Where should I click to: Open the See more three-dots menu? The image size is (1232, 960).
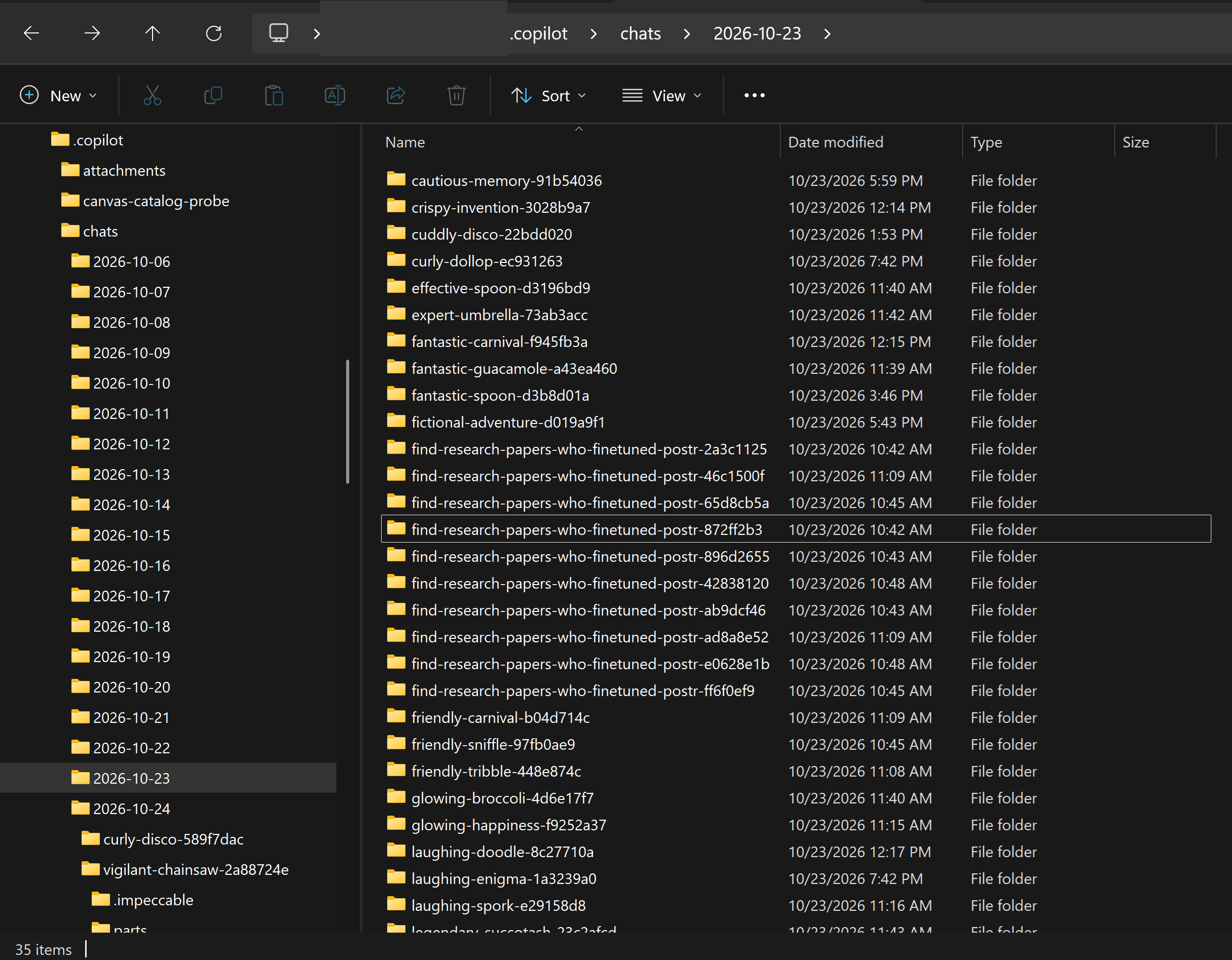pos(754,95)
